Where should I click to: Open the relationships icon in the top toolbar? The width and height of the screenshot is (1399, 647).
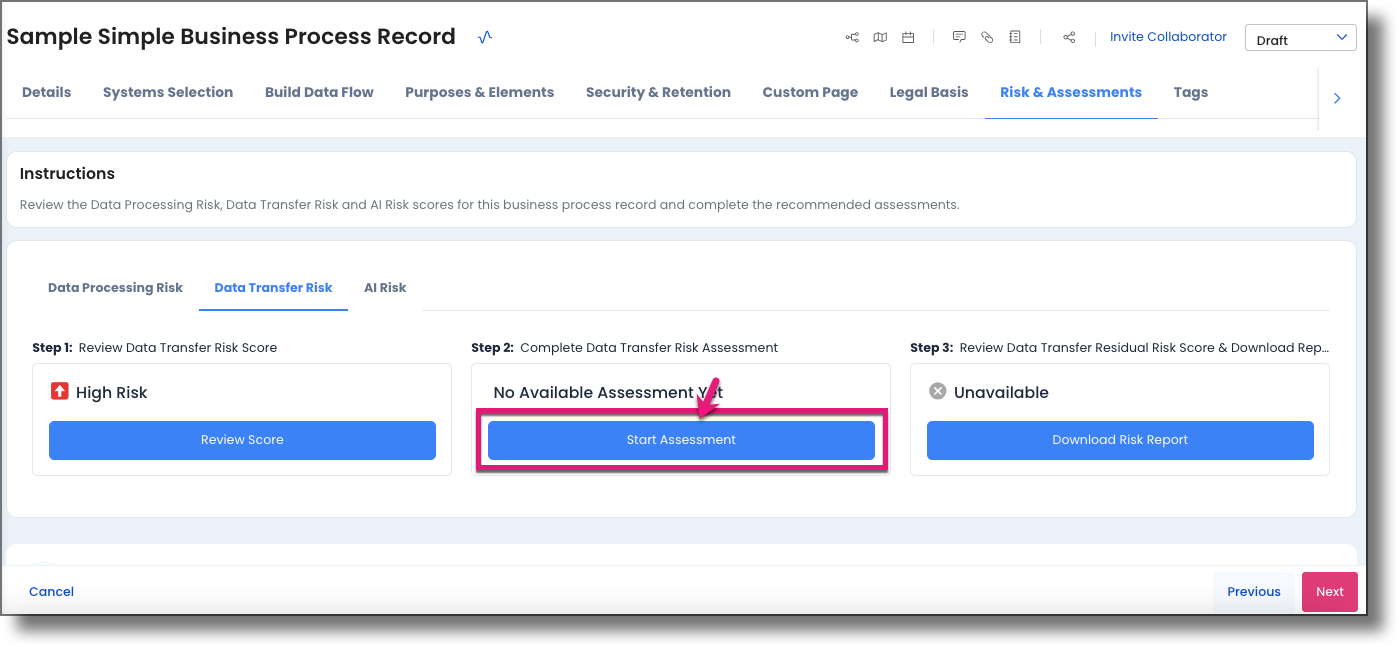(x=851, y=36)
